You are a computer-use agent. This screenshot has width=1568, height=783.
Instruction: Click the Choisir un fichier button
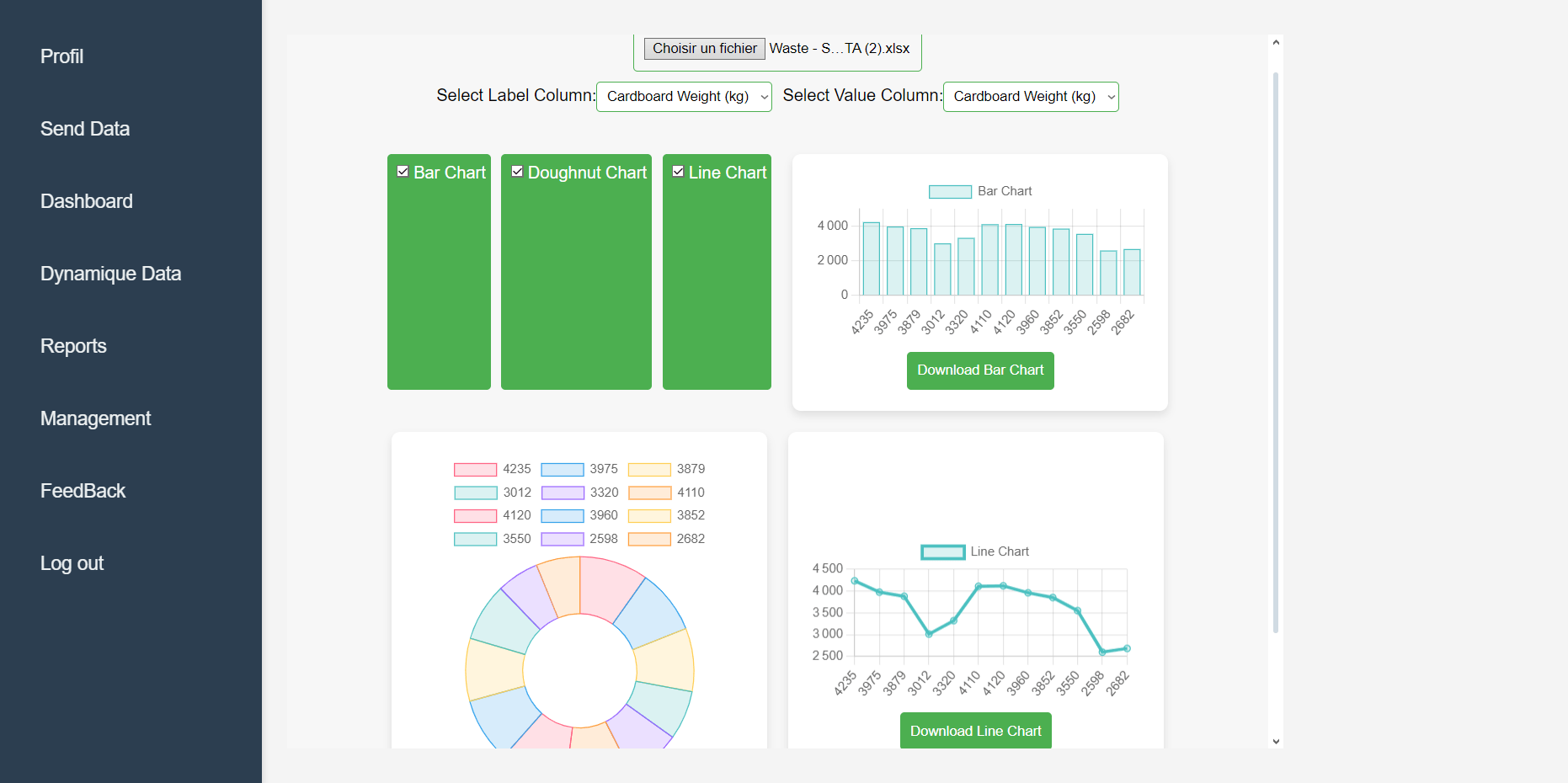click(x=704, y=49)
